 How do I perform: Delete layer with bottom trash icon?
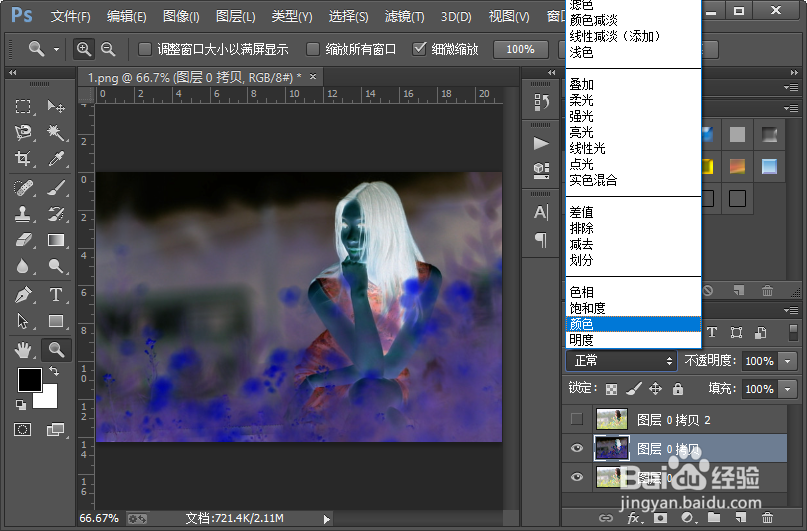pos(767,518)
